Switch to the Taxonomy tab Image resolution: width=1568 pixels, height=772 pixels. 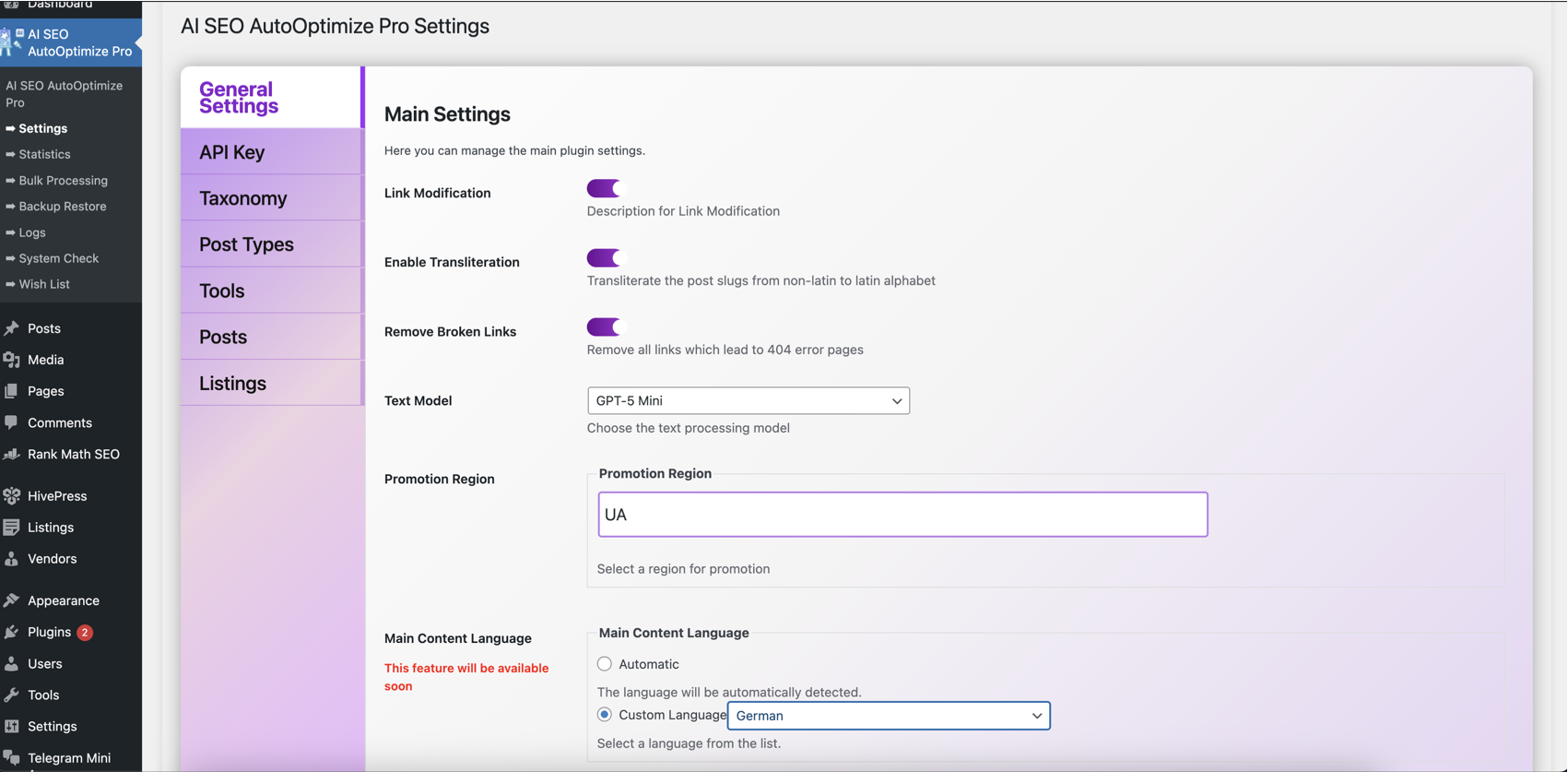[272, 197]
